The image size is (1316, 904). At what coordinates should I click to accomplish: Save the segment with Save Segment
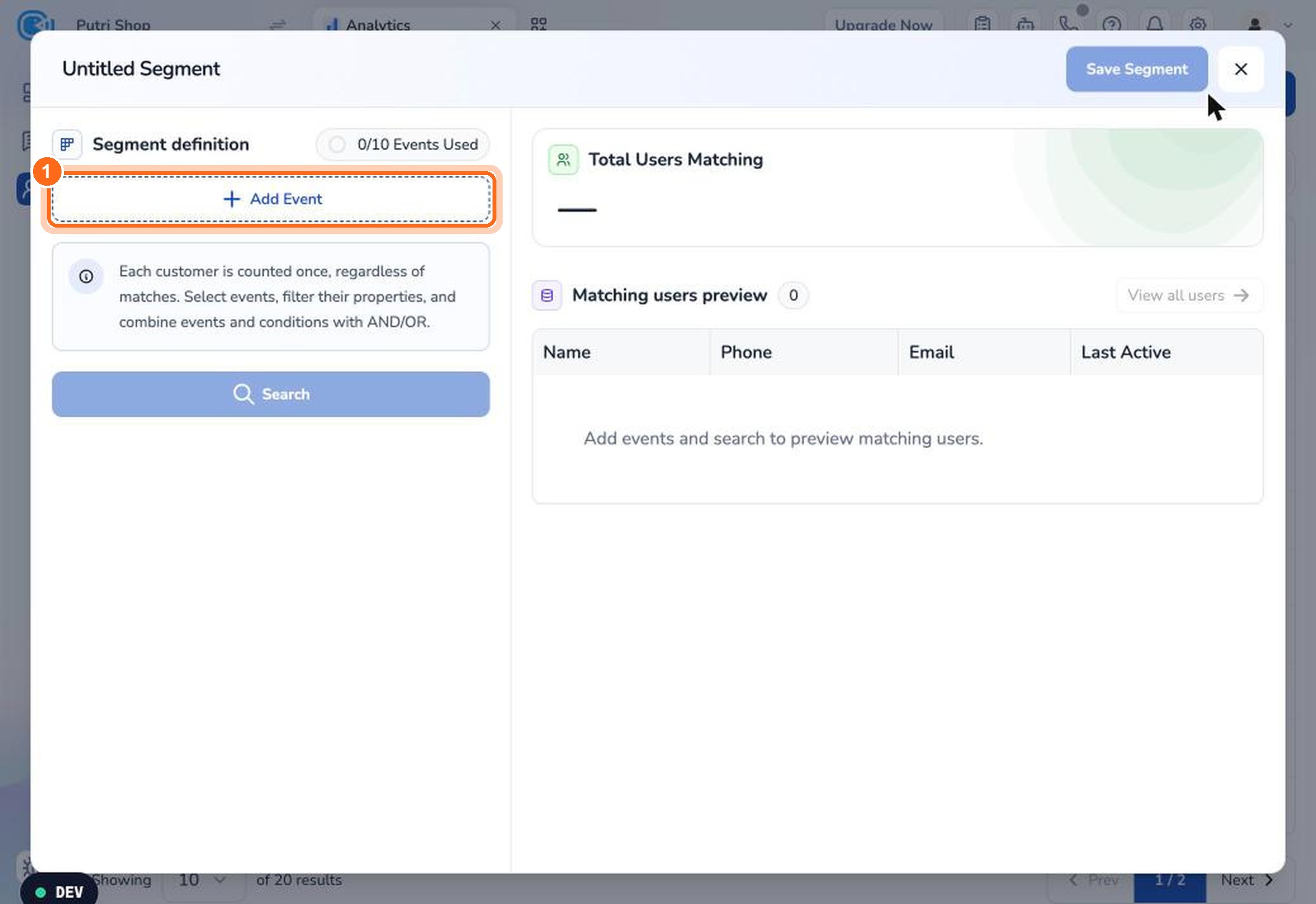coord(1137,69)
